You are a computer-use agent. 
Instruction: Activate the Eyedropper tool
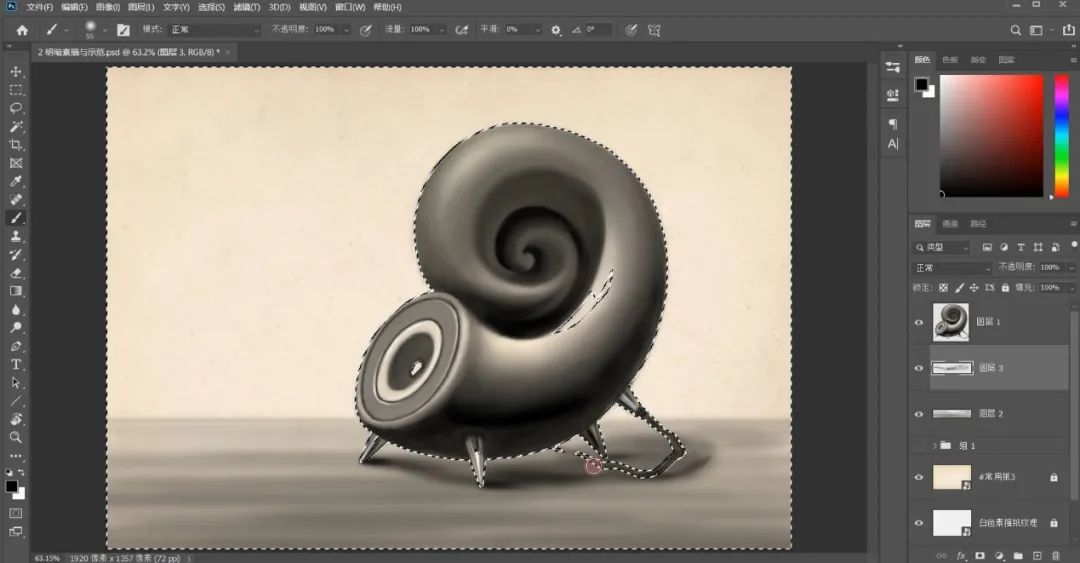point(16,181)
